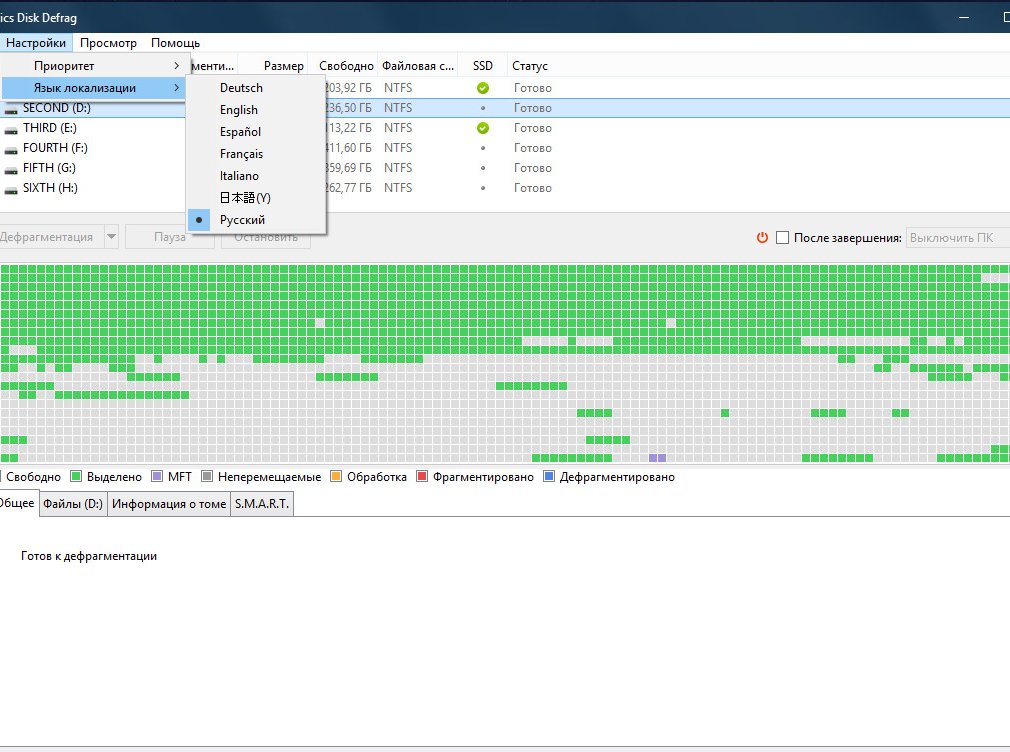Click free space 262,77 ГБ cell
Screen dimensions: 1010x752
point(348,188)
